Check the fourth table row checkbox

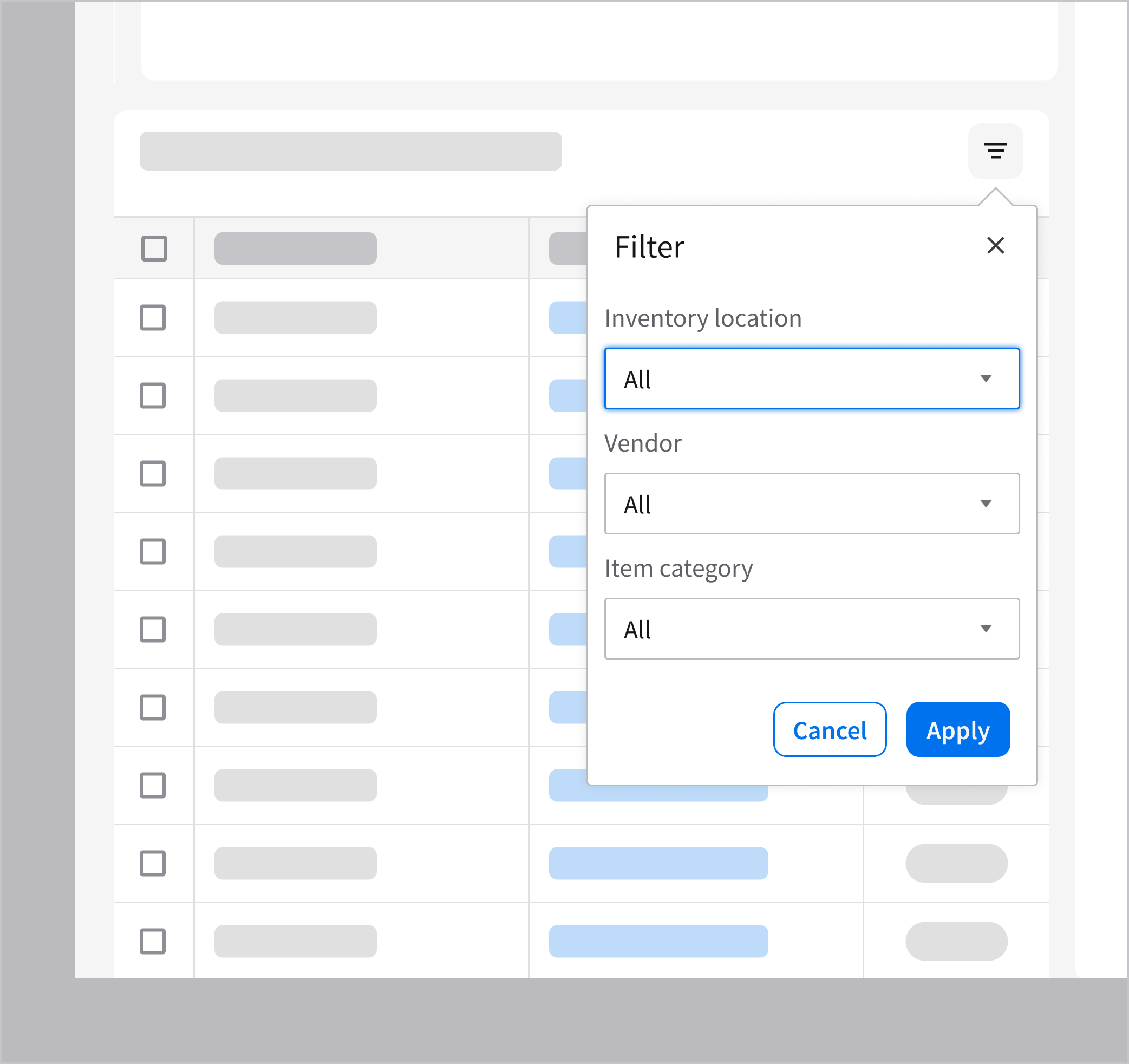tap(153, 551)
